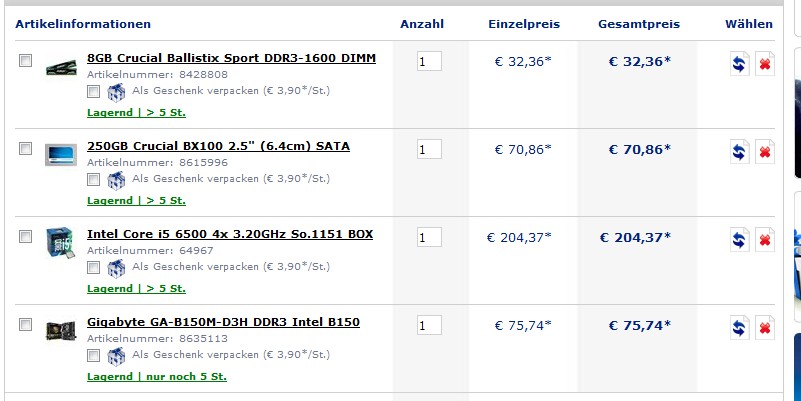
Task: Click the Crucial BX100 SSD thumbnail
Action: click(60, 154)
